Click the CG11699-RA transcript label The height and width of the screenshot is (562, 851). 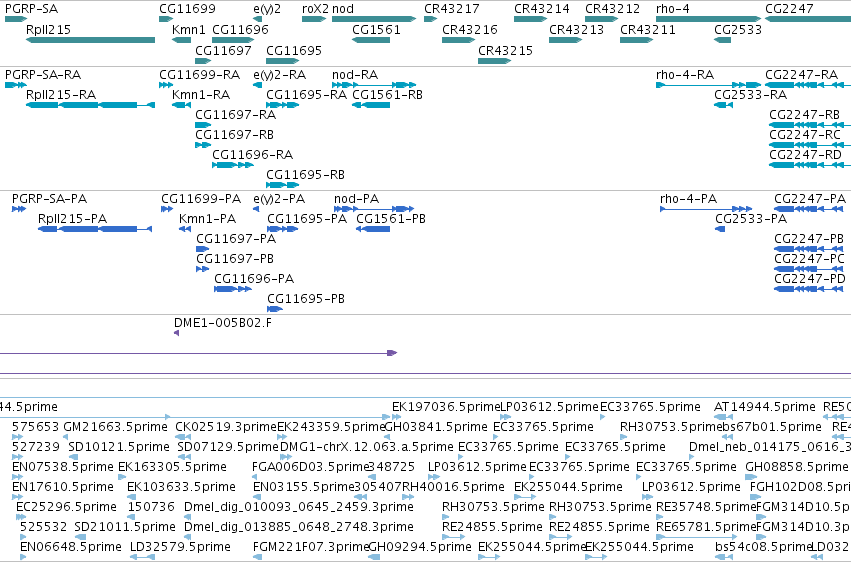[x=199, y=74]
